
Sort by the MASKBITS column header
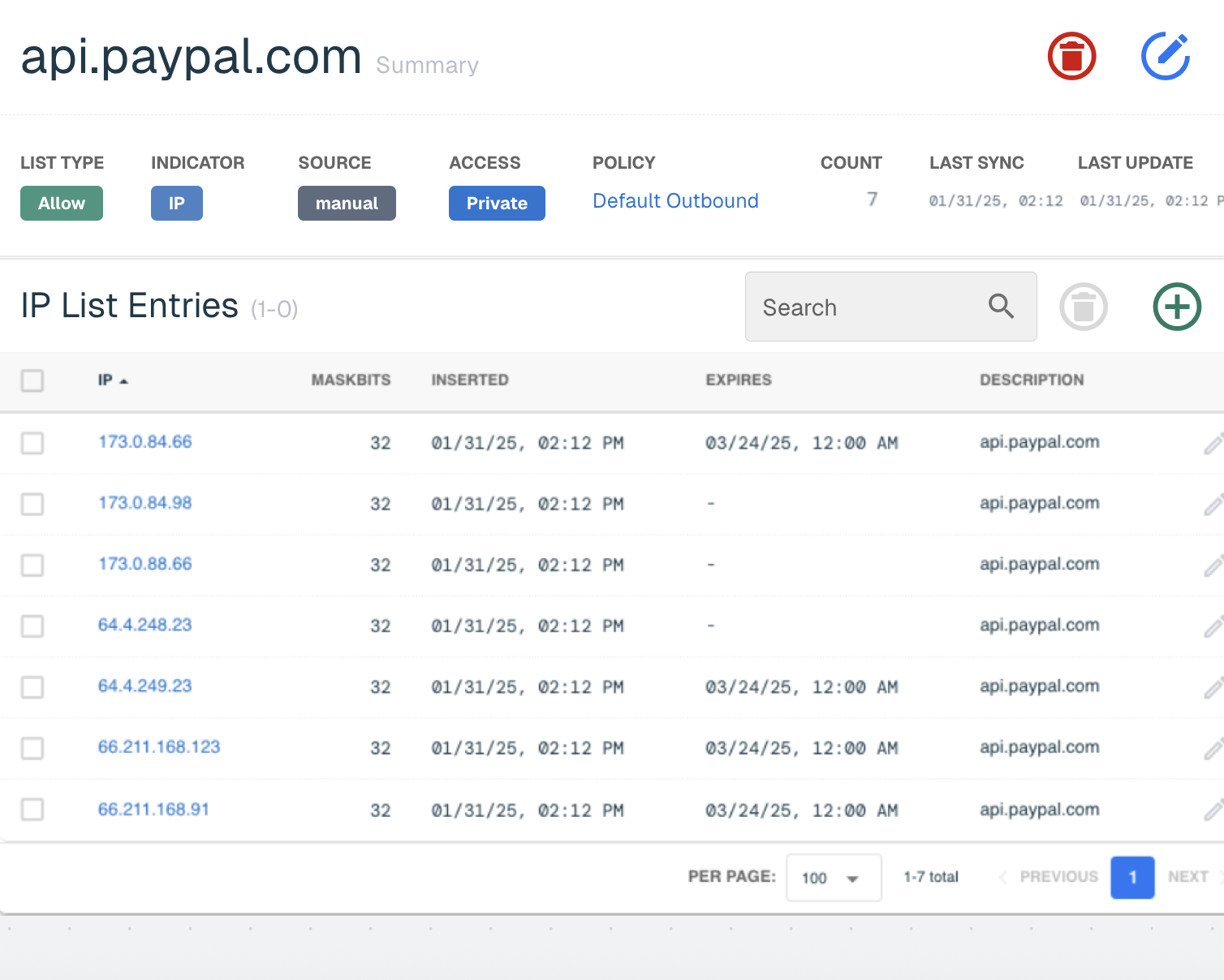(351, 380)
